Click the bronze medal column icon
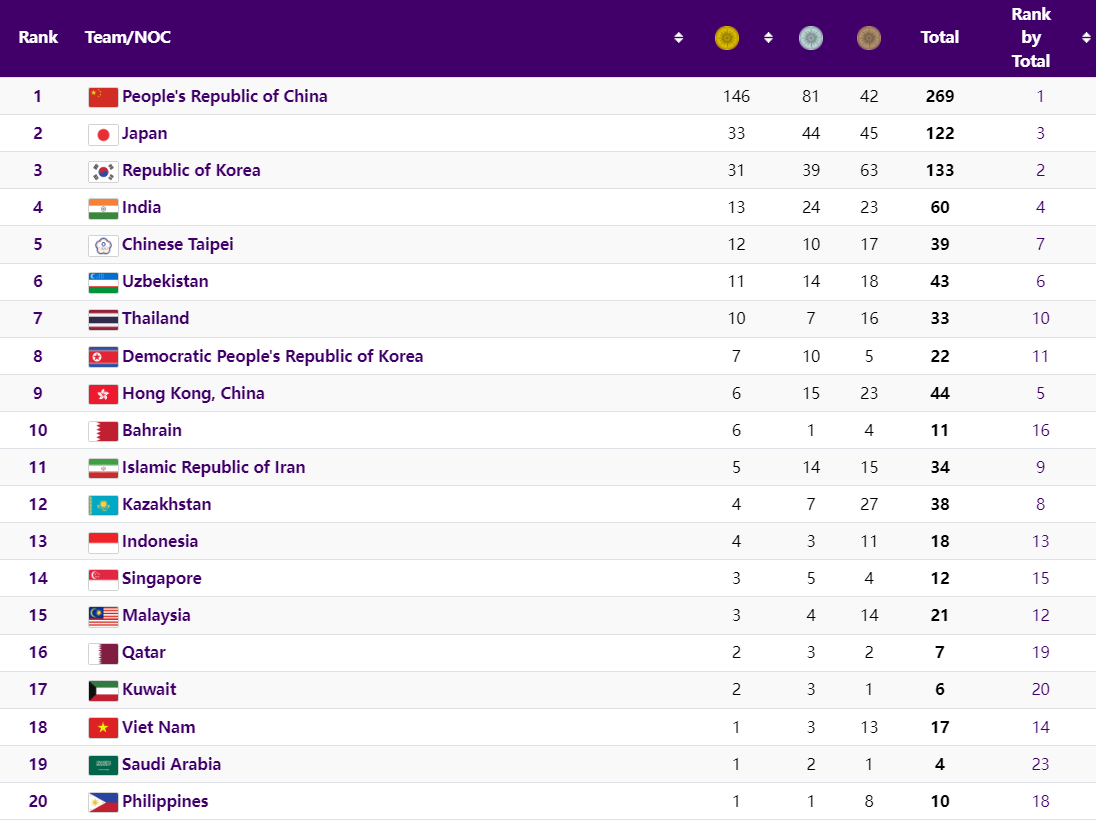The height and width of the screenshot is (820, 1096). click(869, 38)
